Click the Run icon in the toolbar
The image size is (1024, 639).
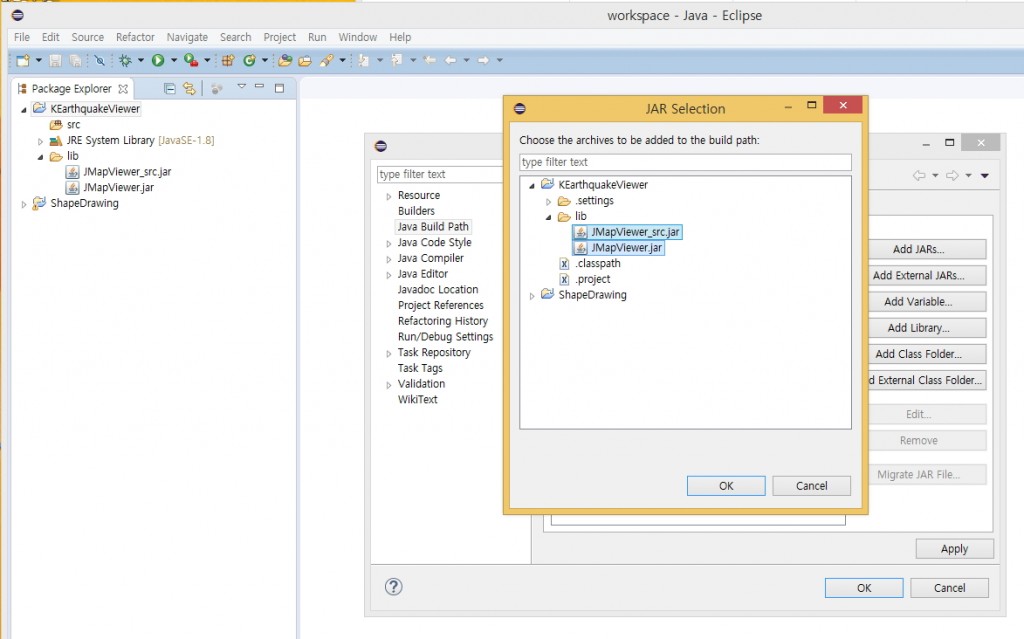[157, 59]
